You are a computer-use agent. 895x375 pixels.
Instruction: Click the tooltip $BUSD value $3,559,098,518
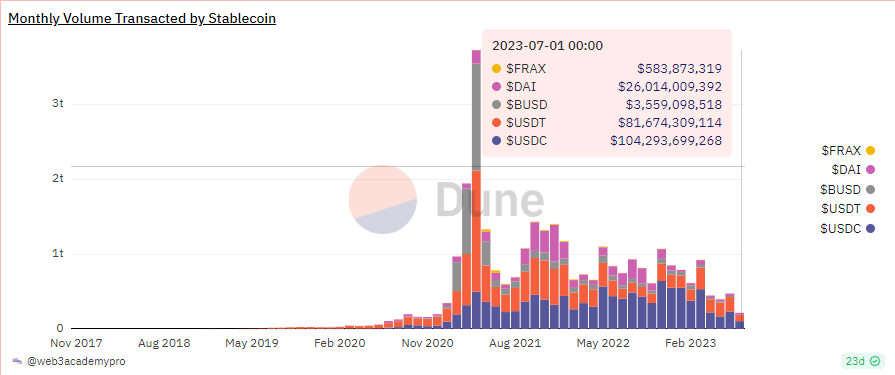[x=674, y=104]
